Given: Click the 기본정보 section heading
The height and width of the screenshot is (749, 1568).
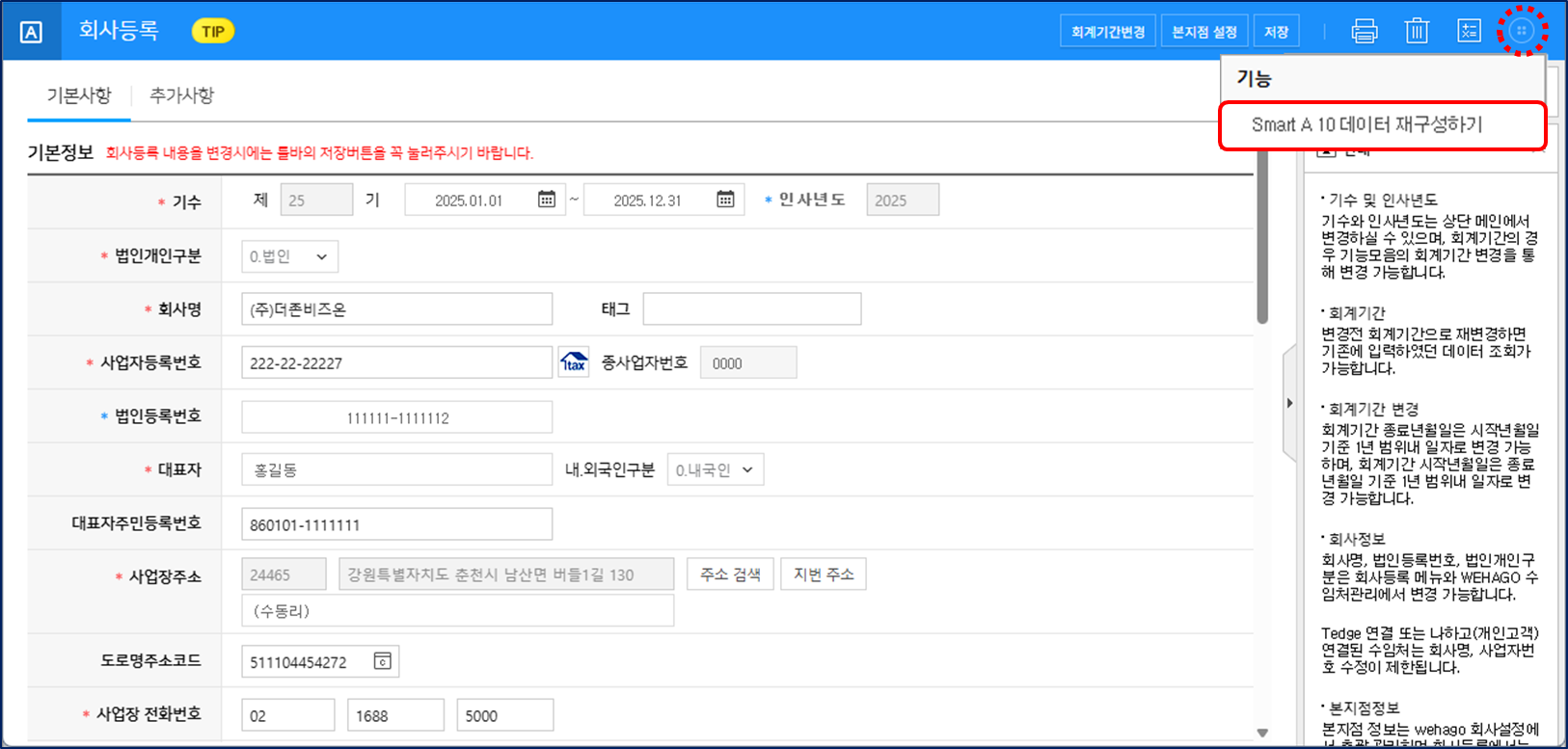Looking at the screenshot, I should tap(61, 152).
